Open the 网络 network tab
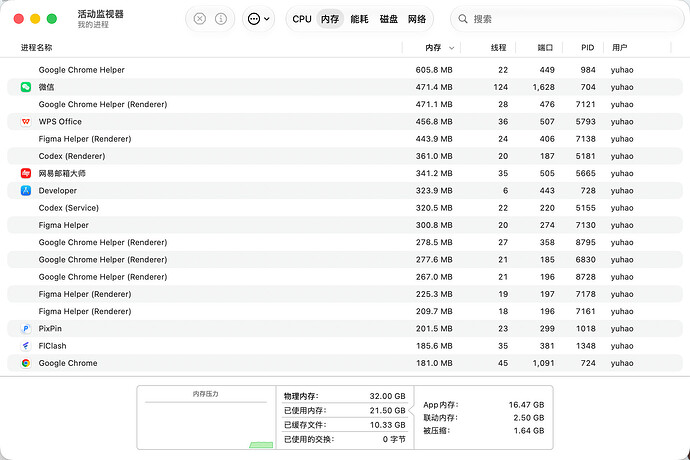The image size is (690, 460). 417,19
